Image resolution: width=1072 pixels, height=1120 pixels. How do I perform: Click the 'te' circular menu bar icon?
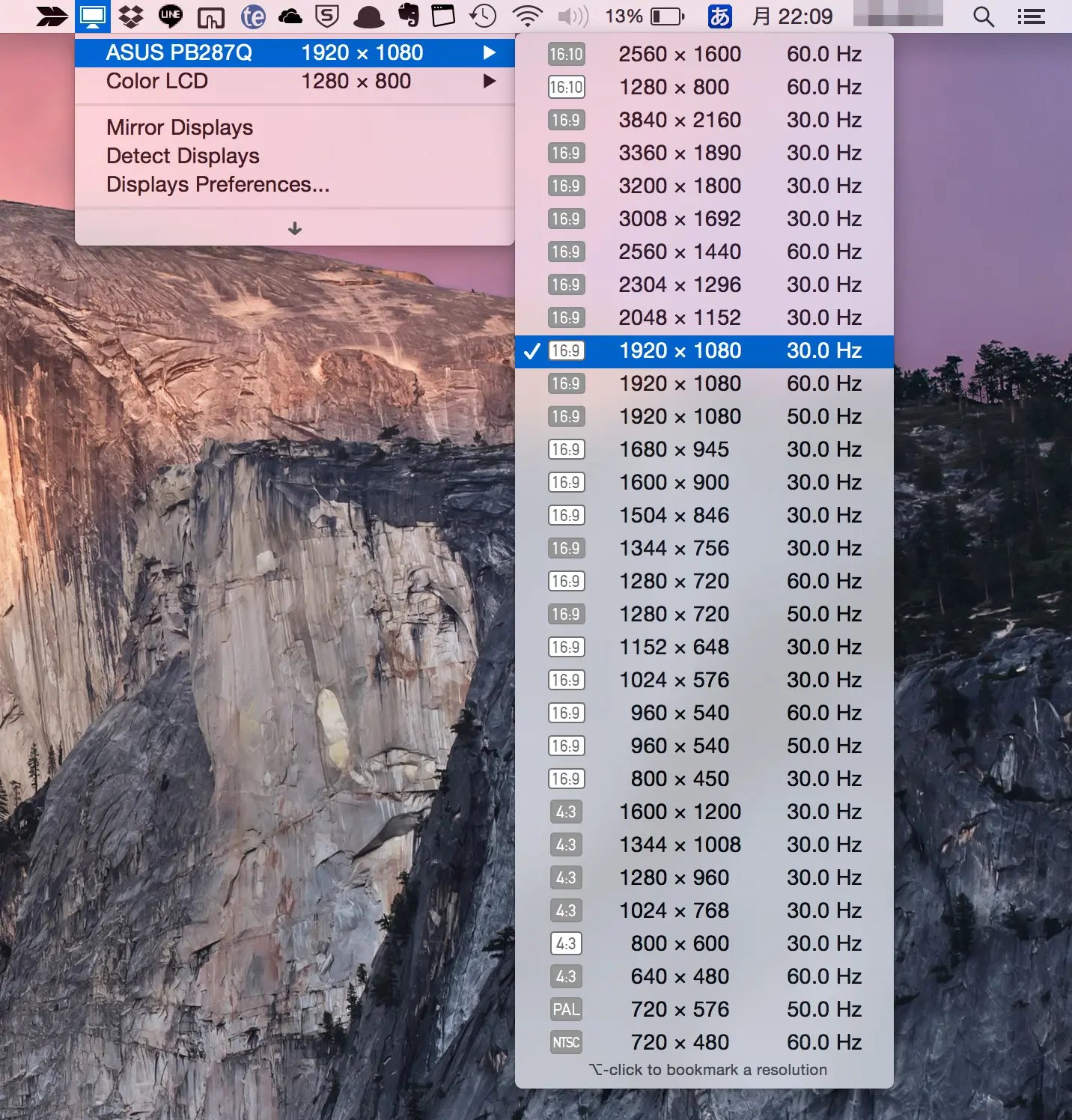coord(253,16)
